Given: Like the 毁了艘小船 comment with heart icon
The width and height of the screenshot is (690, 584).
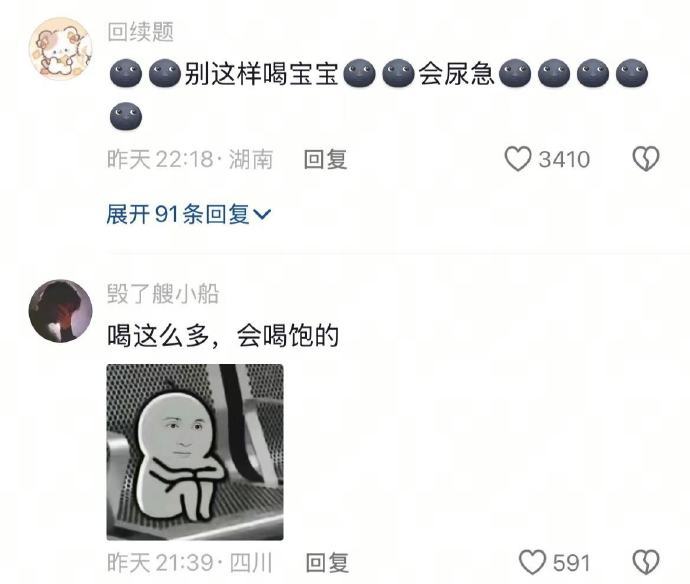Looking at the screenshot, I should tap(532, 562).
